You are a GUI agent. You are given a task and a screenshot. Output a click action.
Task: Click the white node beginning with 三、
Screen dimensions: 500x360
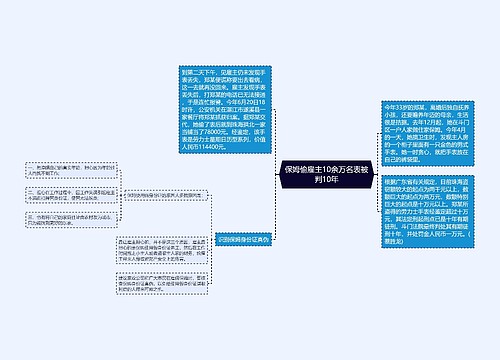click(71, 220)
